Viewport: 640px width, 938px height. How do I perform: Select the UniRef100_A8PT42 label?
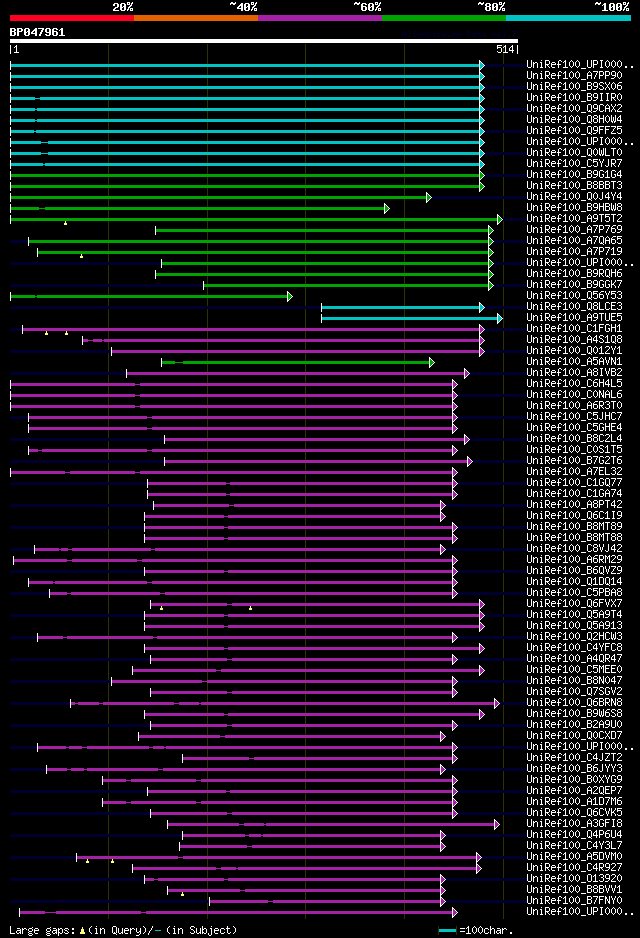coord(574,505)
